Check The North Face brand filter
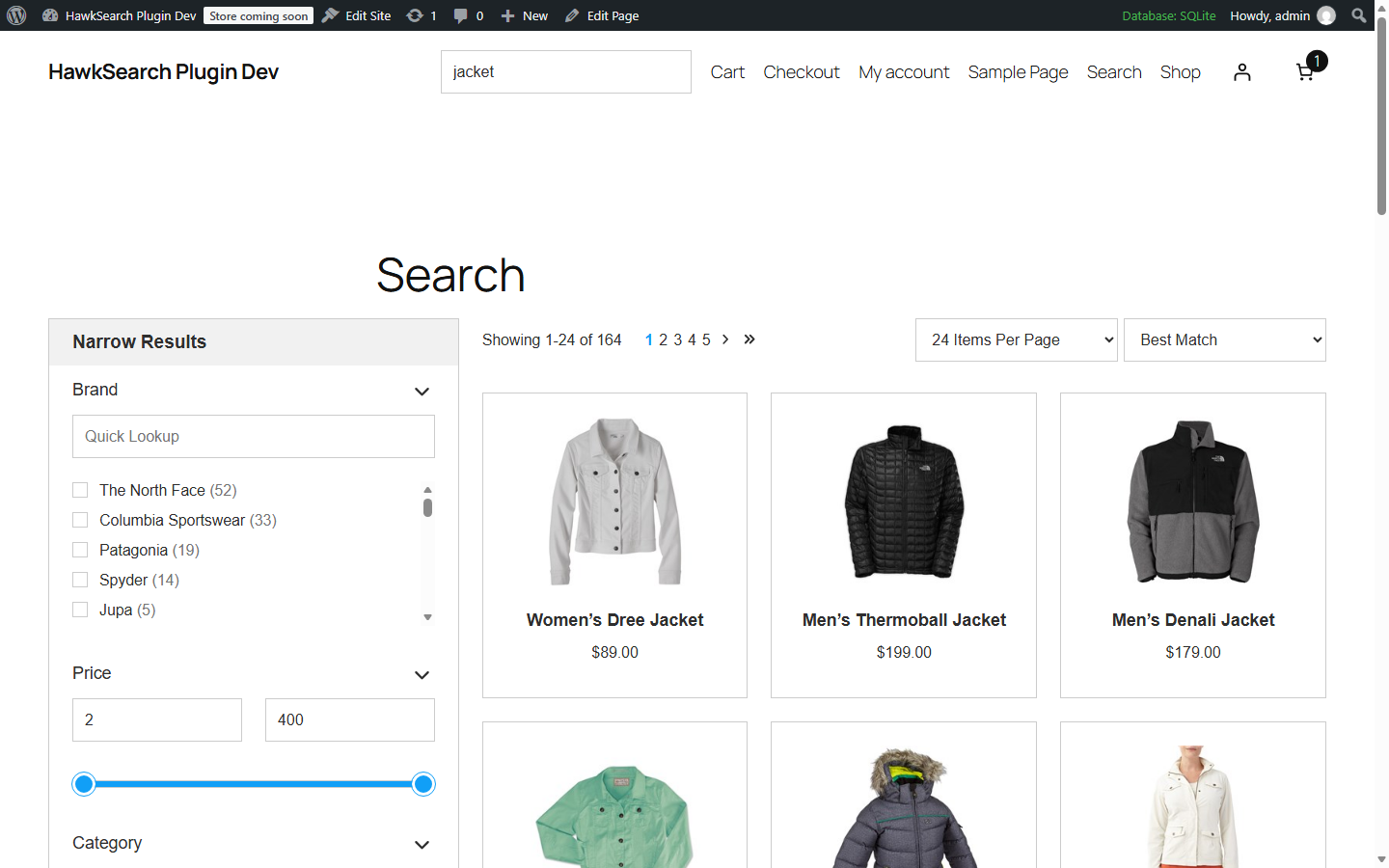Viewport: 1389px width, 868px height. click(80, 490)
